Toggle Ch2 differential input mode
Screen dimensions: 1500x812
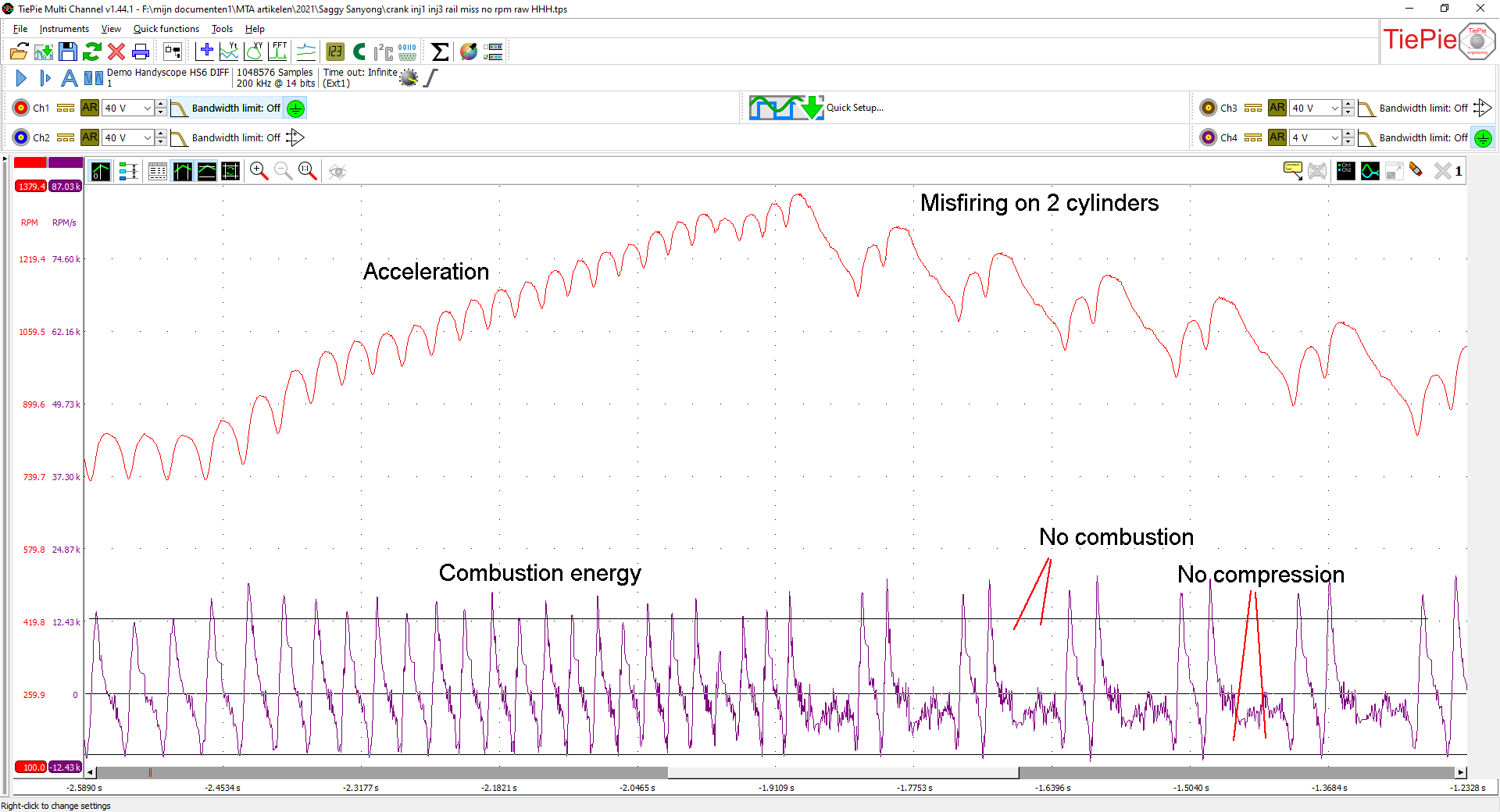tap(295, 138)
